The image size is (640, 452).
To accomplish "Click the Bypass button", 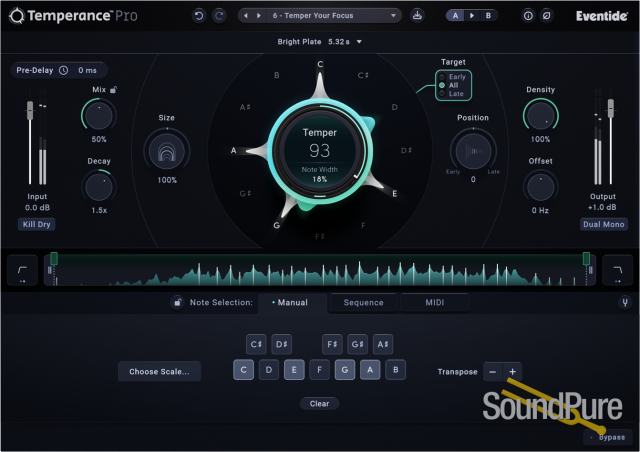I will tap(608, 437).
